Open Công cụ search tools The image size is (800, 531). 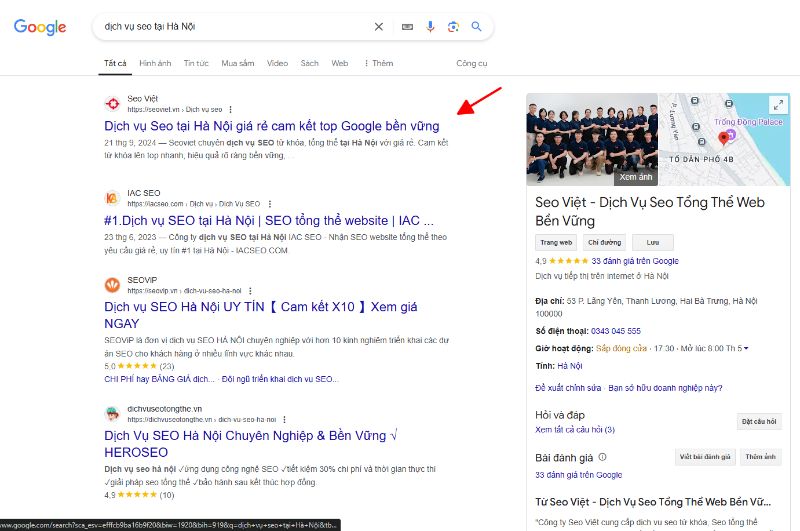click(471, 63)
